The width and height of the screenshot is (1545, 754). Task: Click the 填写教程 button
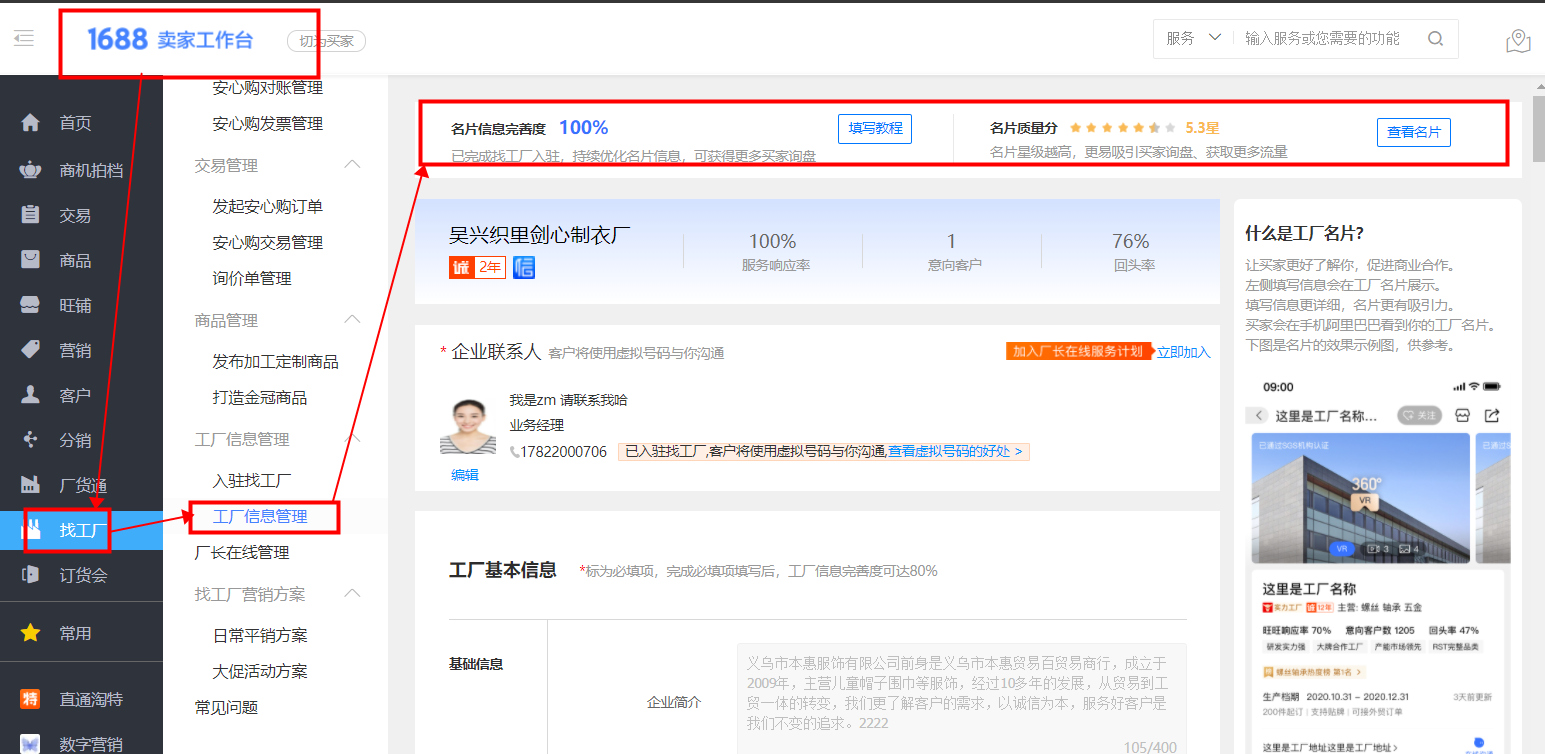[x=874, y=128]
